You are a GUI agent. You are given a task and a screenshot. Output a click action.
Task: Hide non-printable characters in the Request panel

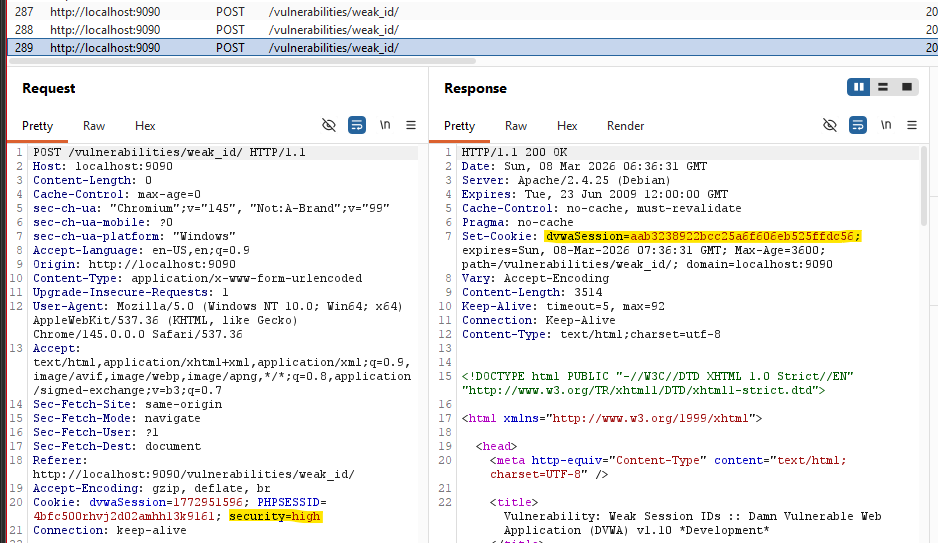(328, 125)
